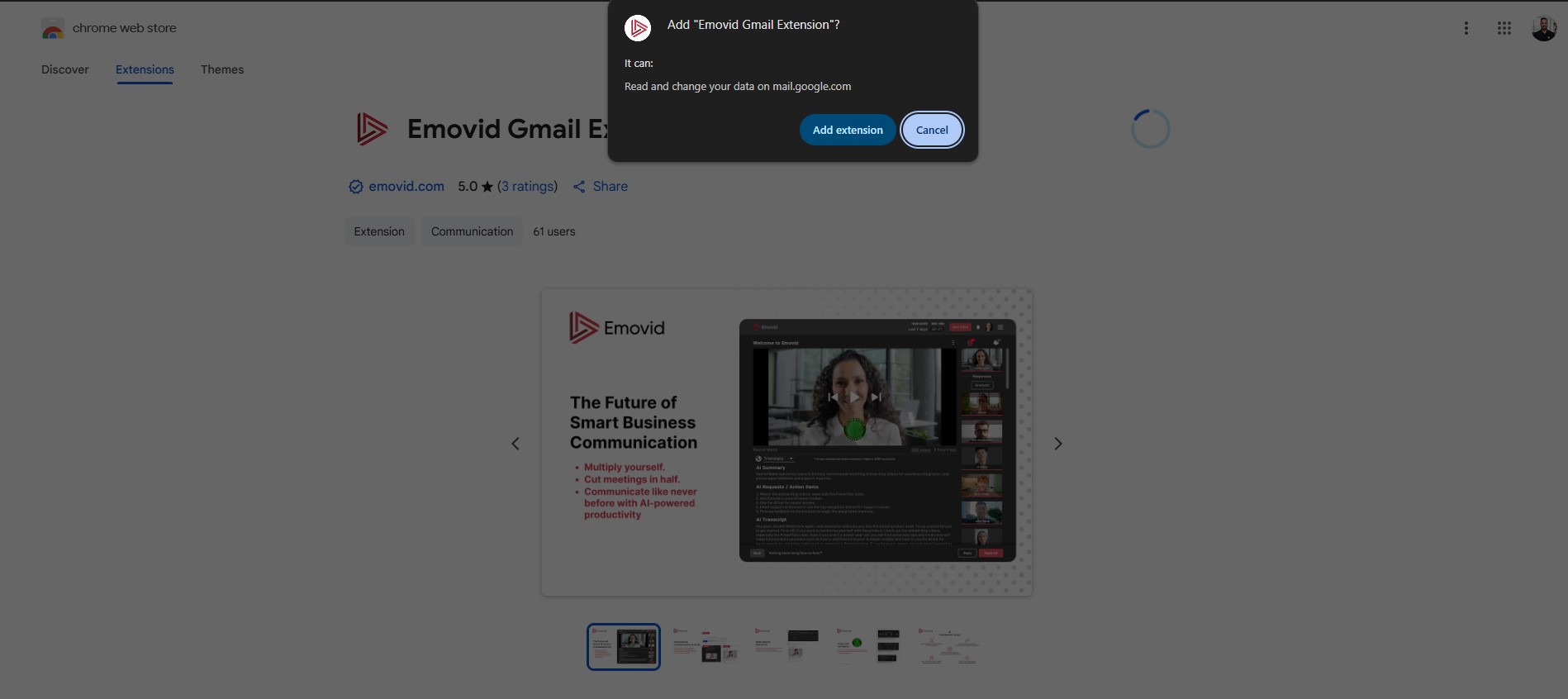Click the Emovid logo beside the page title
Screen dimensions: 1568x699
pyautogui.click(x=372, y=129)
